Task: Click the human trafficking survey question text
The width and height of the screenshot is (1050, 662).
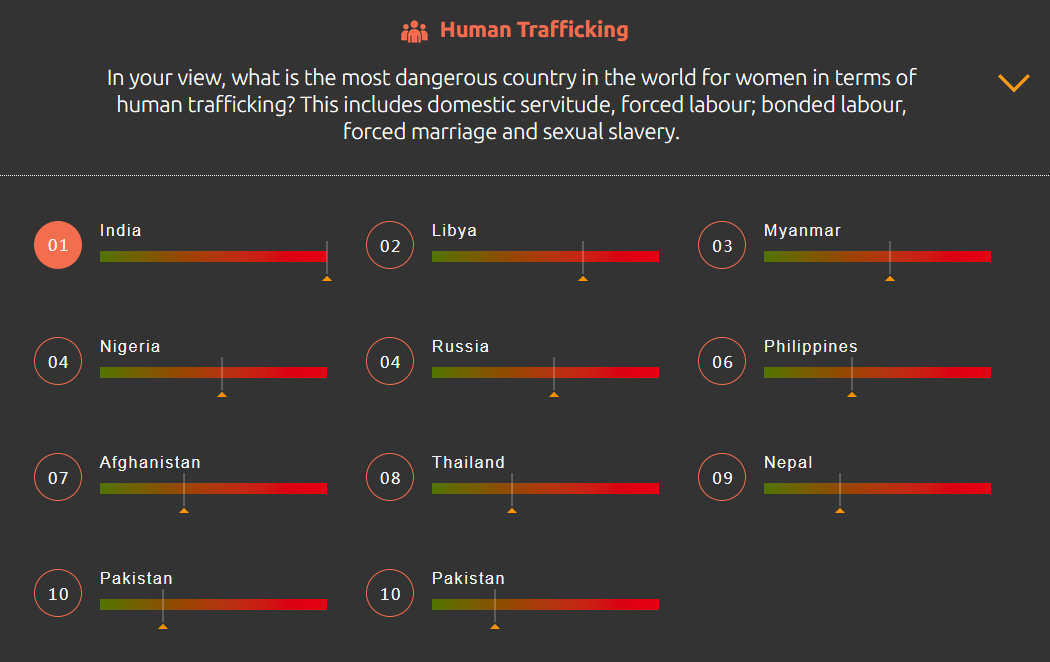Action: 511,104
